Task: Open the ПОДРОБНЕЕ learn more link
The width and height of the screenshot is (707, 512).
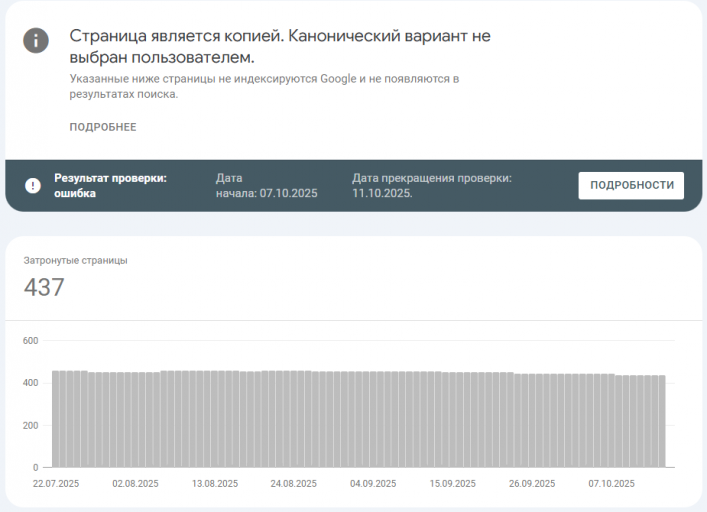Action: pyautogui.click(x=103, y=127)
